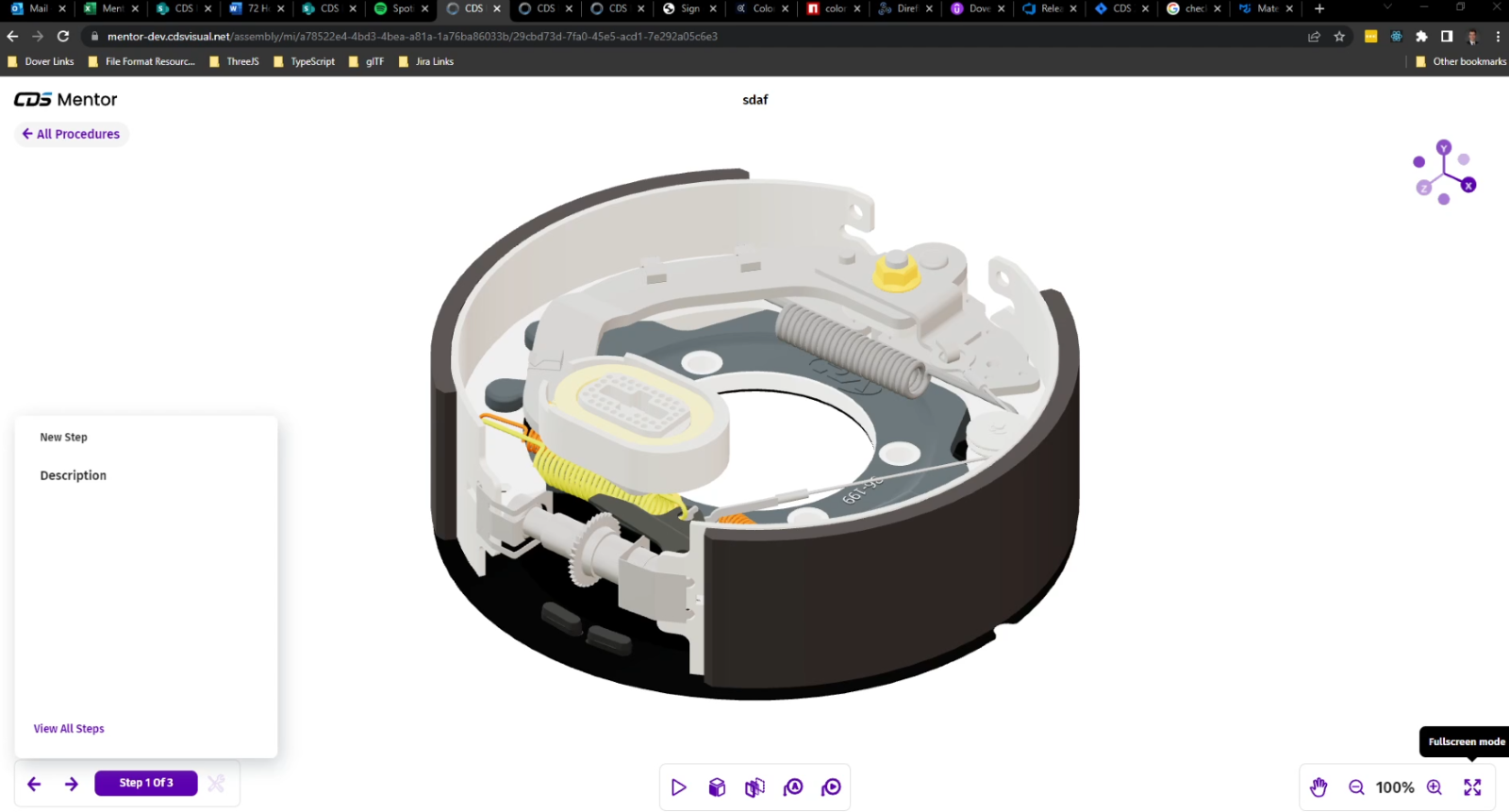Viewport: 1509px width, 812px height.
Task: Go to the previous step arrow
Action: 34,784
